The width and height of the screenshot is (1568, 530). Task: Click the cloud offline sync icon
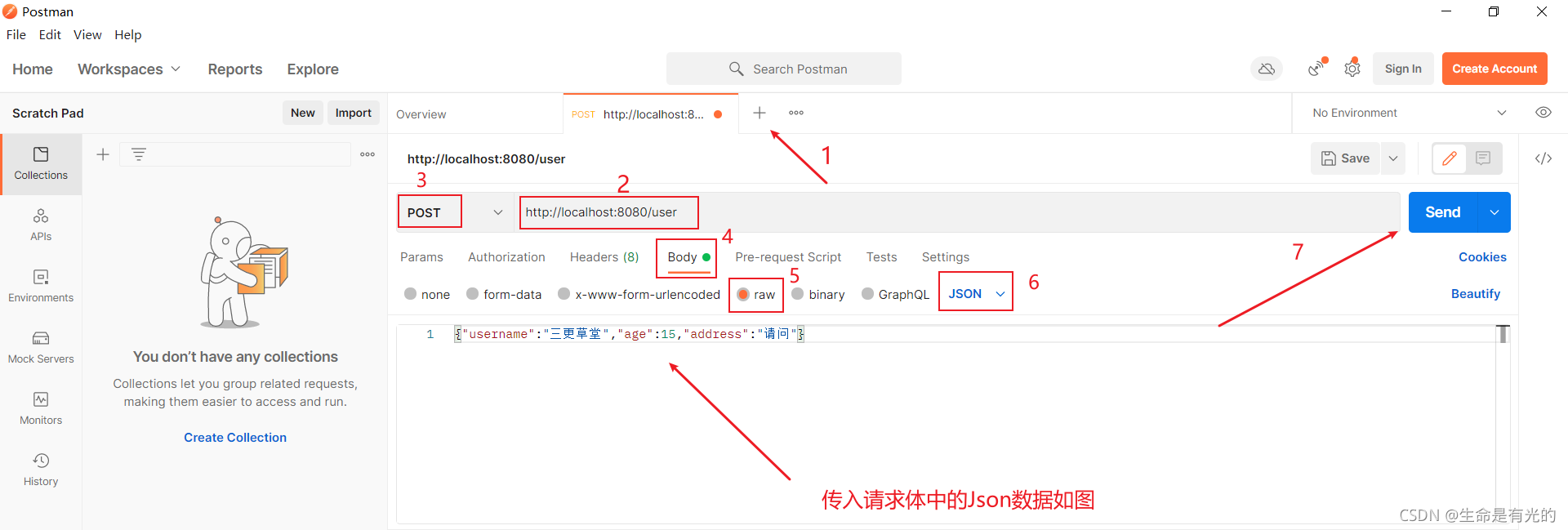[x=1267, y=69]
